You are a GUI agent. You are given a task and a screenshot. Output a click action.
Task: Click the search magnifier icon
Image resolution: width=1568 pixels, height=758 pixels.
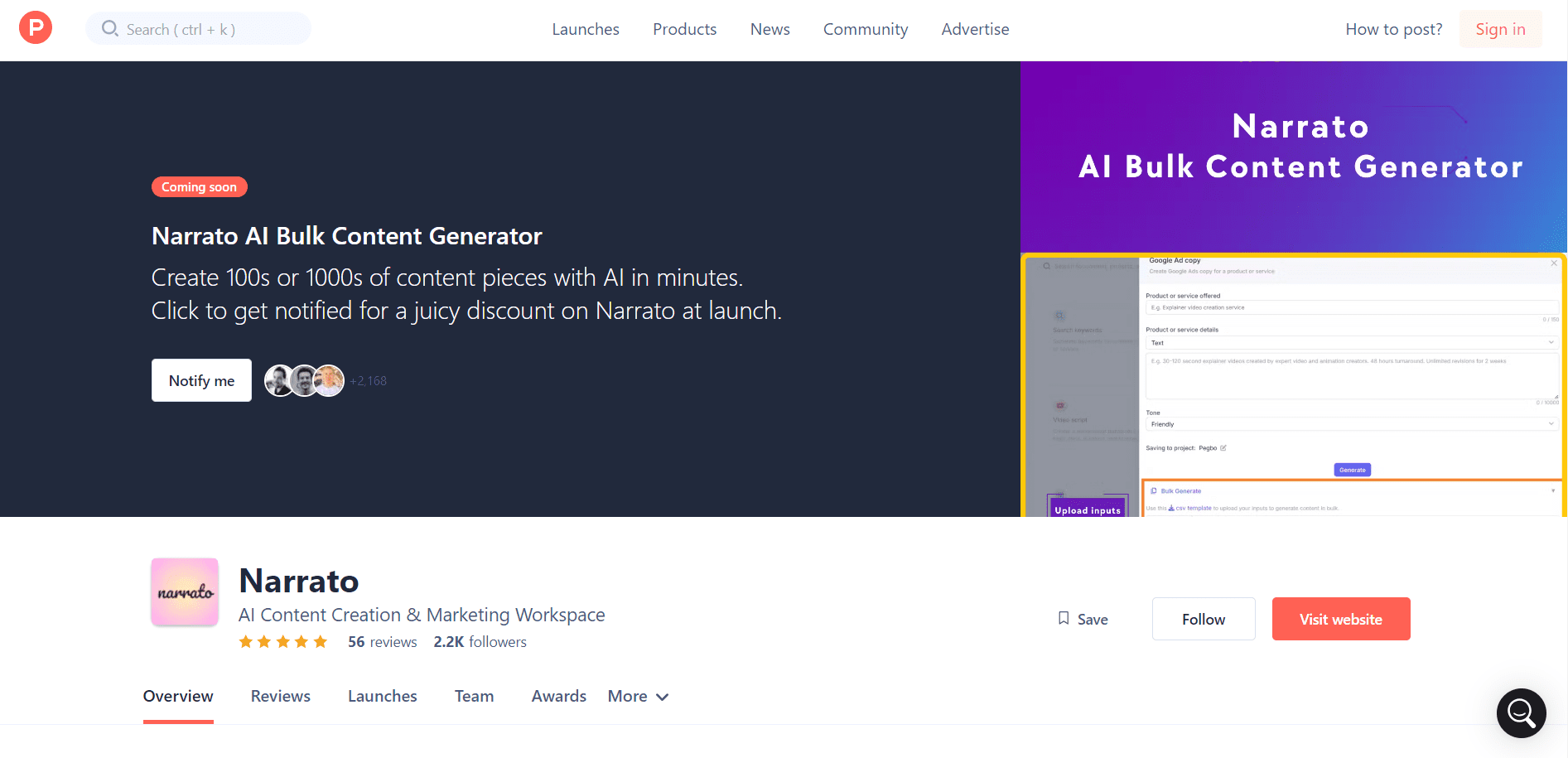[109, 29]
